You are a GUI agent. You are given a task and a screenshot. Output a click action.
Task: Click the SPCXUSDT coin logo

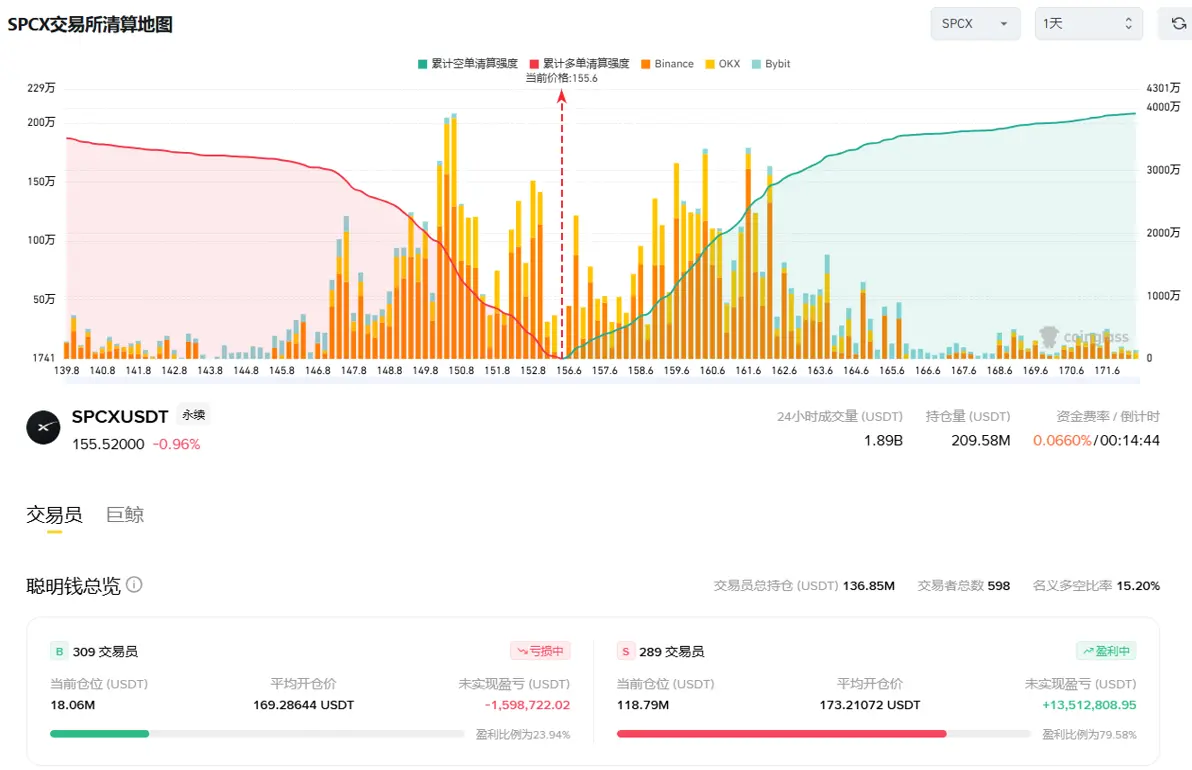click(43, 427)
